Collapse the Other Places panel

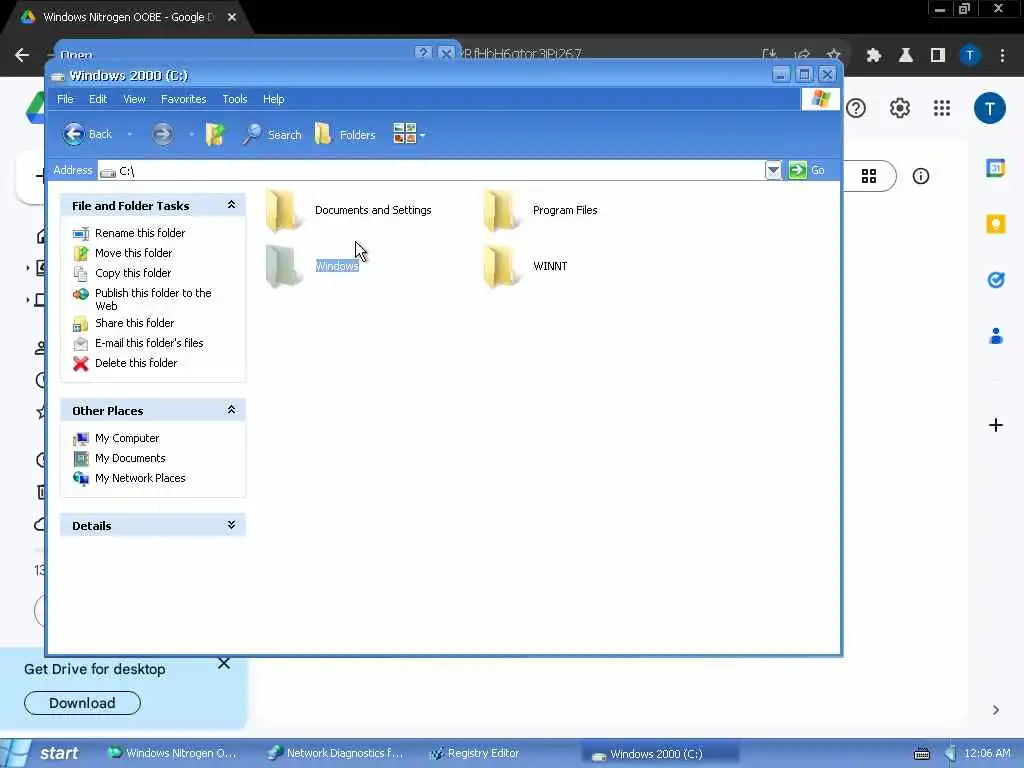[x=231, y=409]
